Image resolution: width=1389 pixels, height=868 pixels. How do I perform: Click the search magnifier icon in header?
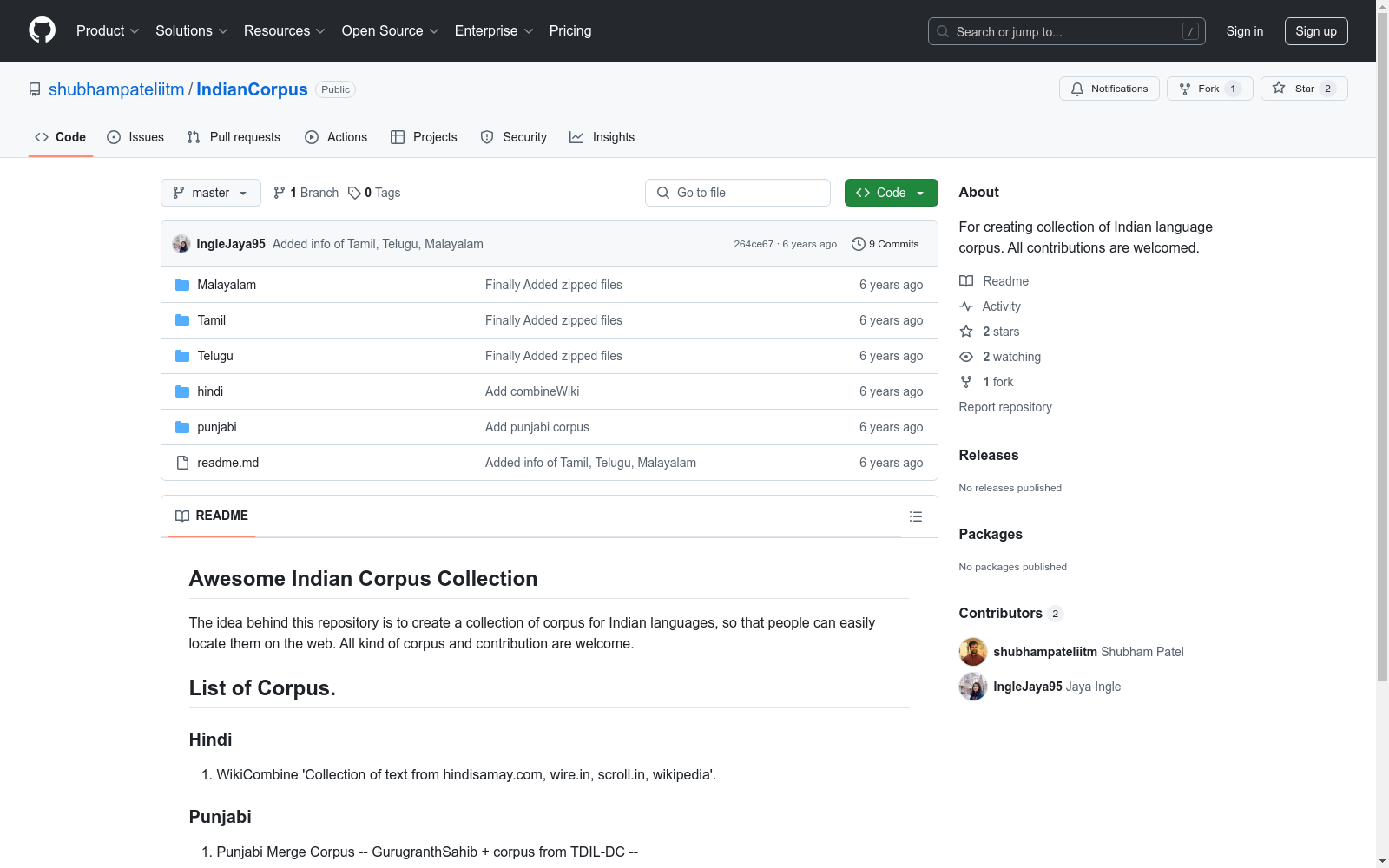(943, 31)
